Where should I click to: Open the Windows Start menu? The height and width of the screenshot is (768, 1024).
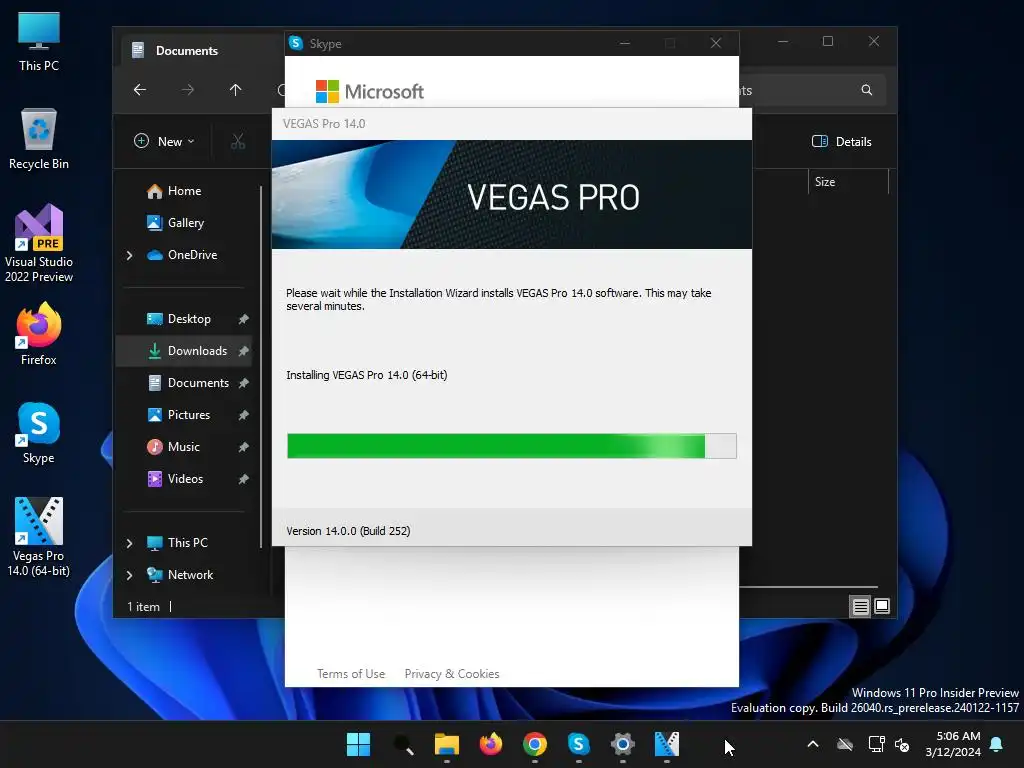pyautogui.click(x=359, y=744)
